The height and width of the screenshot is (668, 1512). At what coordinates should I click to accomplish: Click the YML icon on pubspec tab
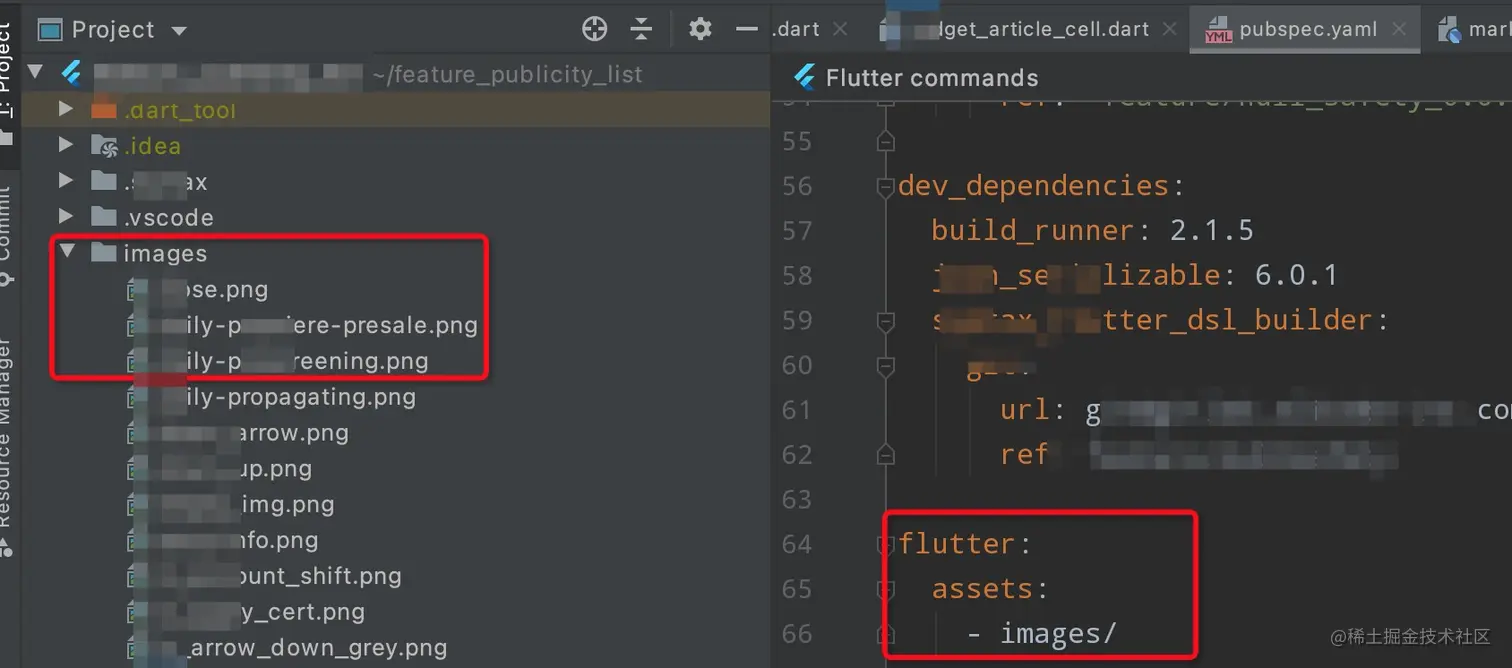click(1218, 30)
